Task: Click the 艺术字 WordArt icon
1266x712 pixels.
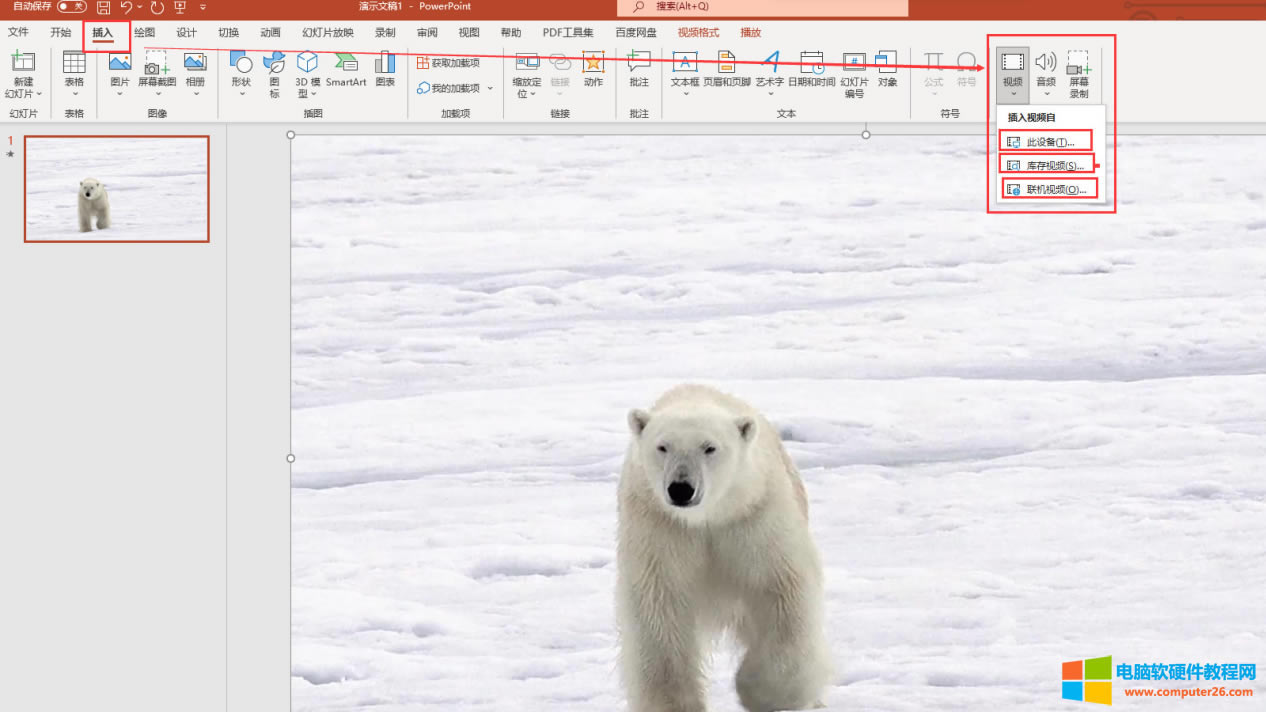Action: (769, 63)
